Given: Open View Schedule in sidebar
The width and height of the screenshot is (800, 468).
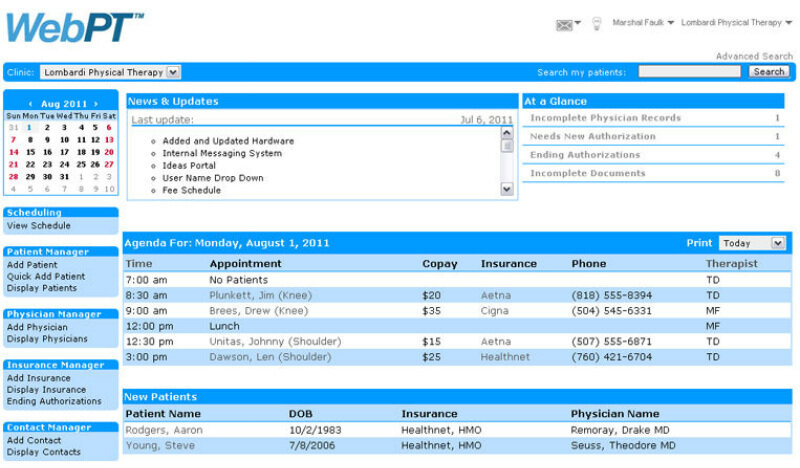Looking at the screenshot, I should pos(38,226).
